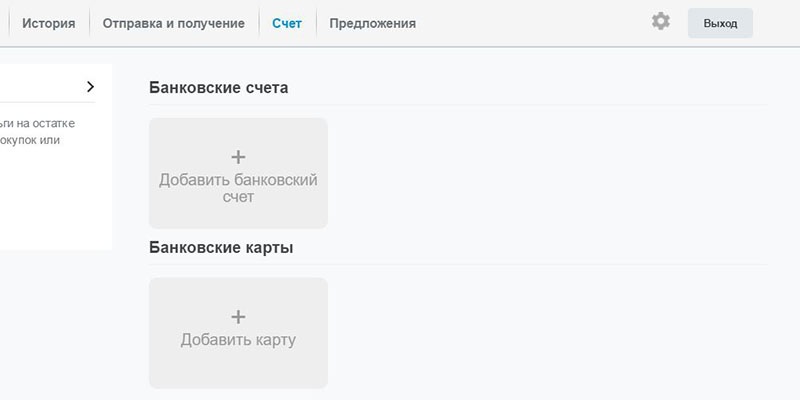Click the empty bottom area of 'Добавить карту' tile
The image size is (800, 400).
[238, 370]
